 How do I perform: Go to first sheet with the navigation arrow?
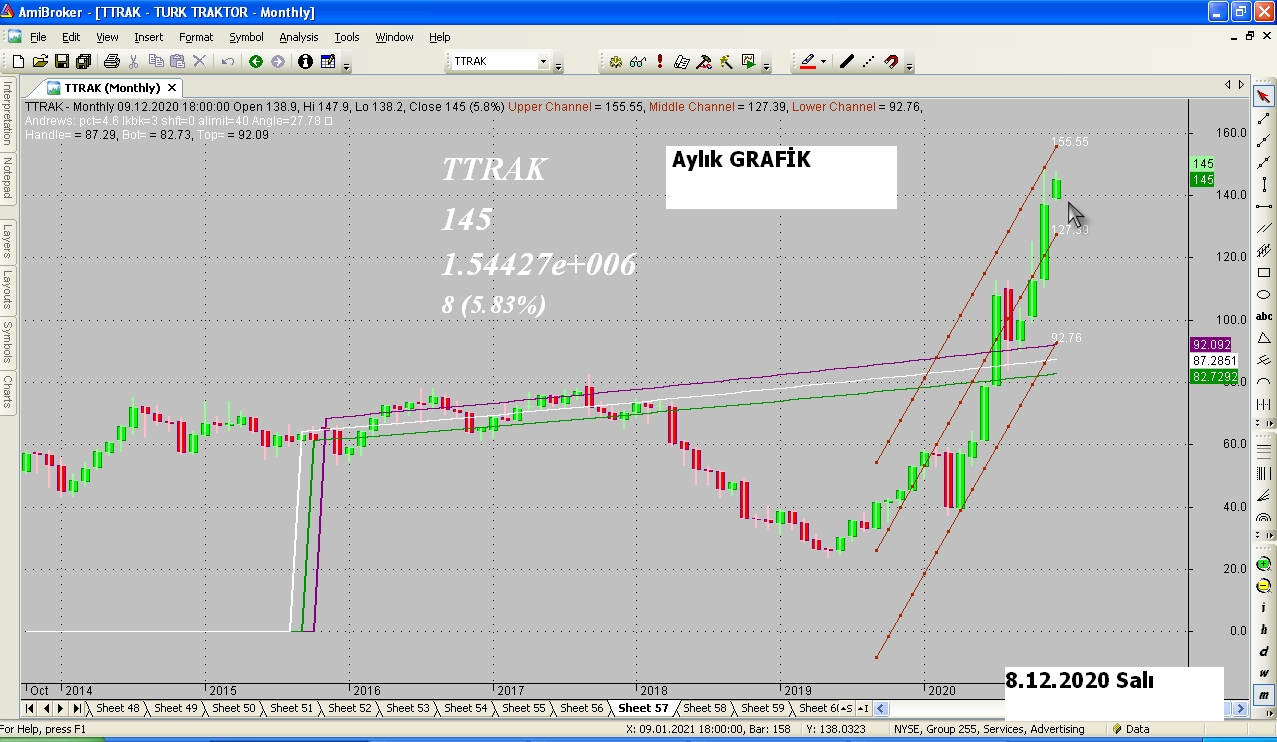pyautogui.click(x=30, y=708)
